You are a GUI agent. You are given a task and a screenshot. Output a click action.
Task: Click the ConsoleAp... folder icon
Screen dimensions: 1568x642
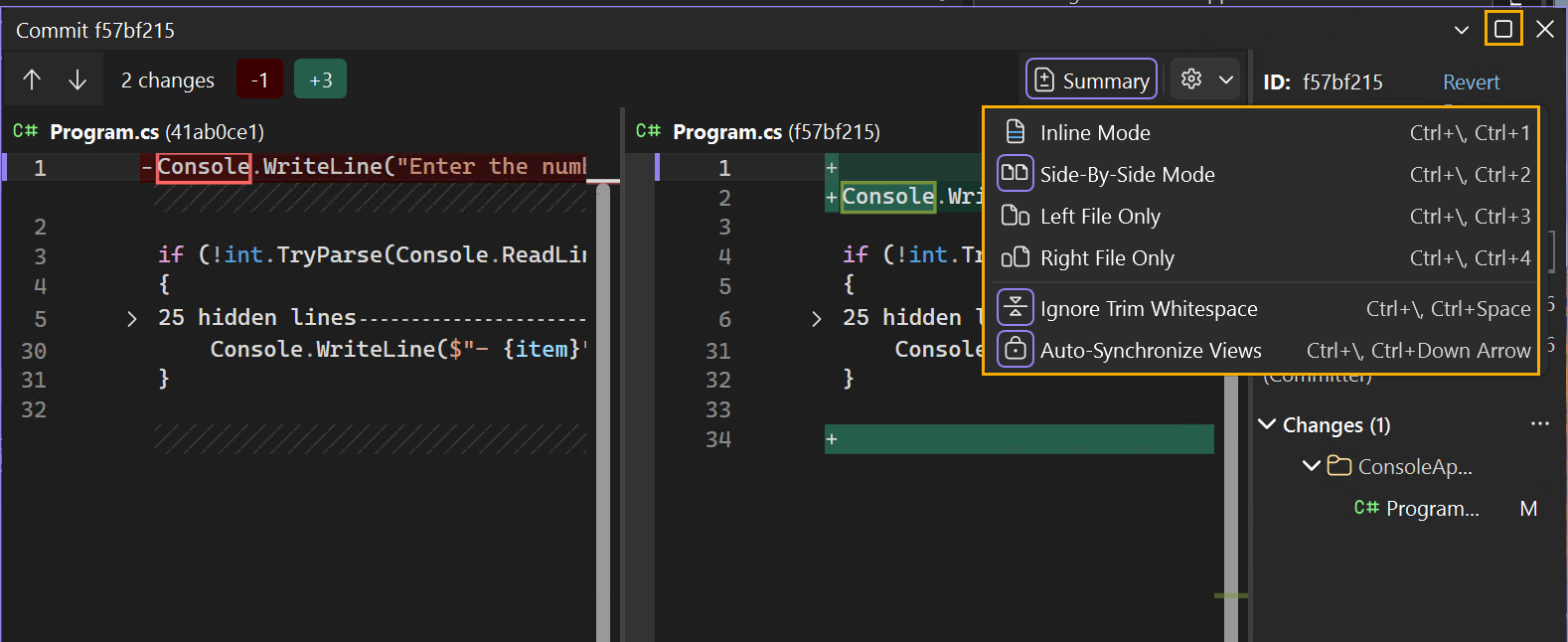pos(1339,466)
